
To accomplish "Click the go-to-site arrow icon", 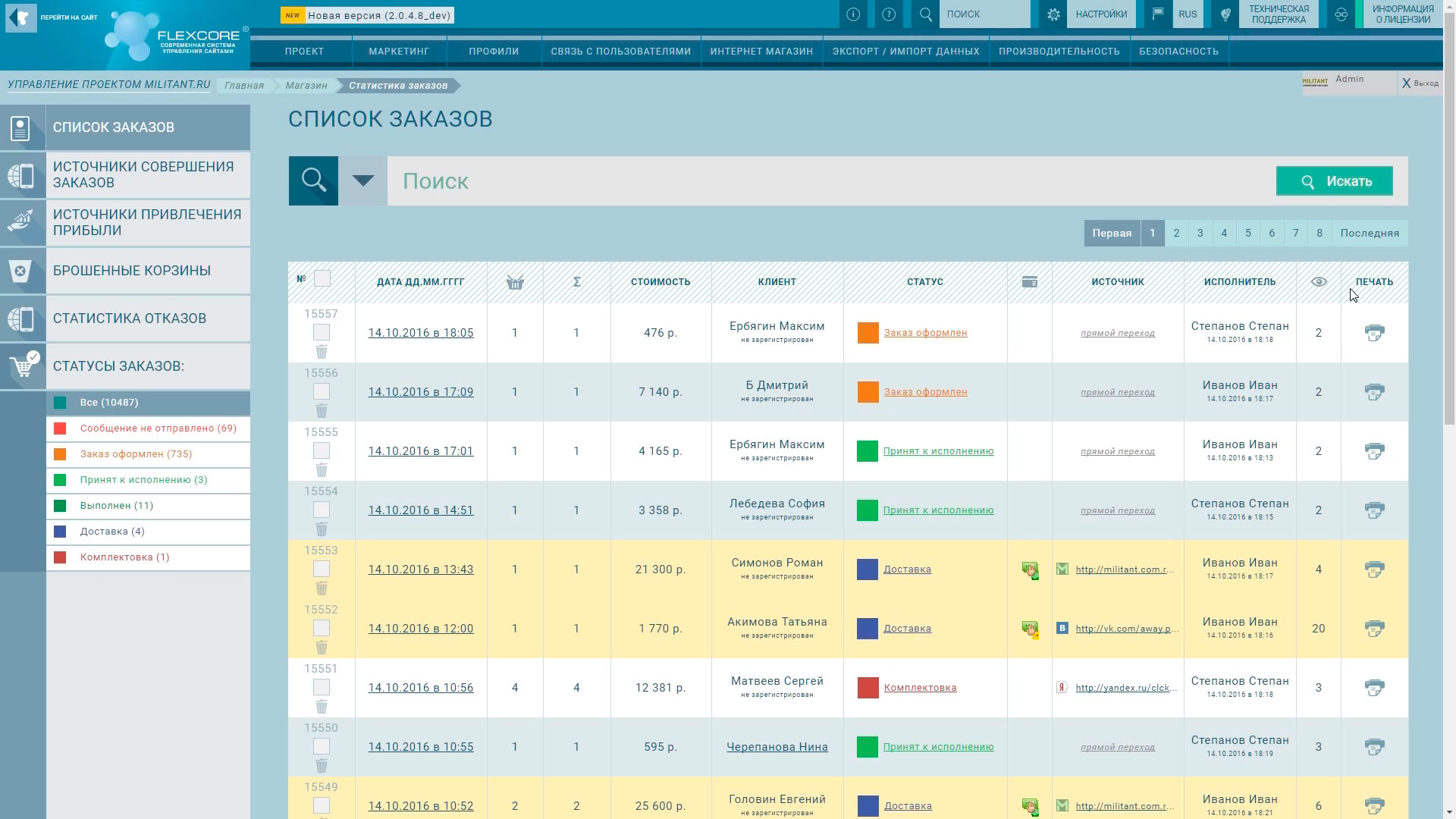I will click(20, 17).
